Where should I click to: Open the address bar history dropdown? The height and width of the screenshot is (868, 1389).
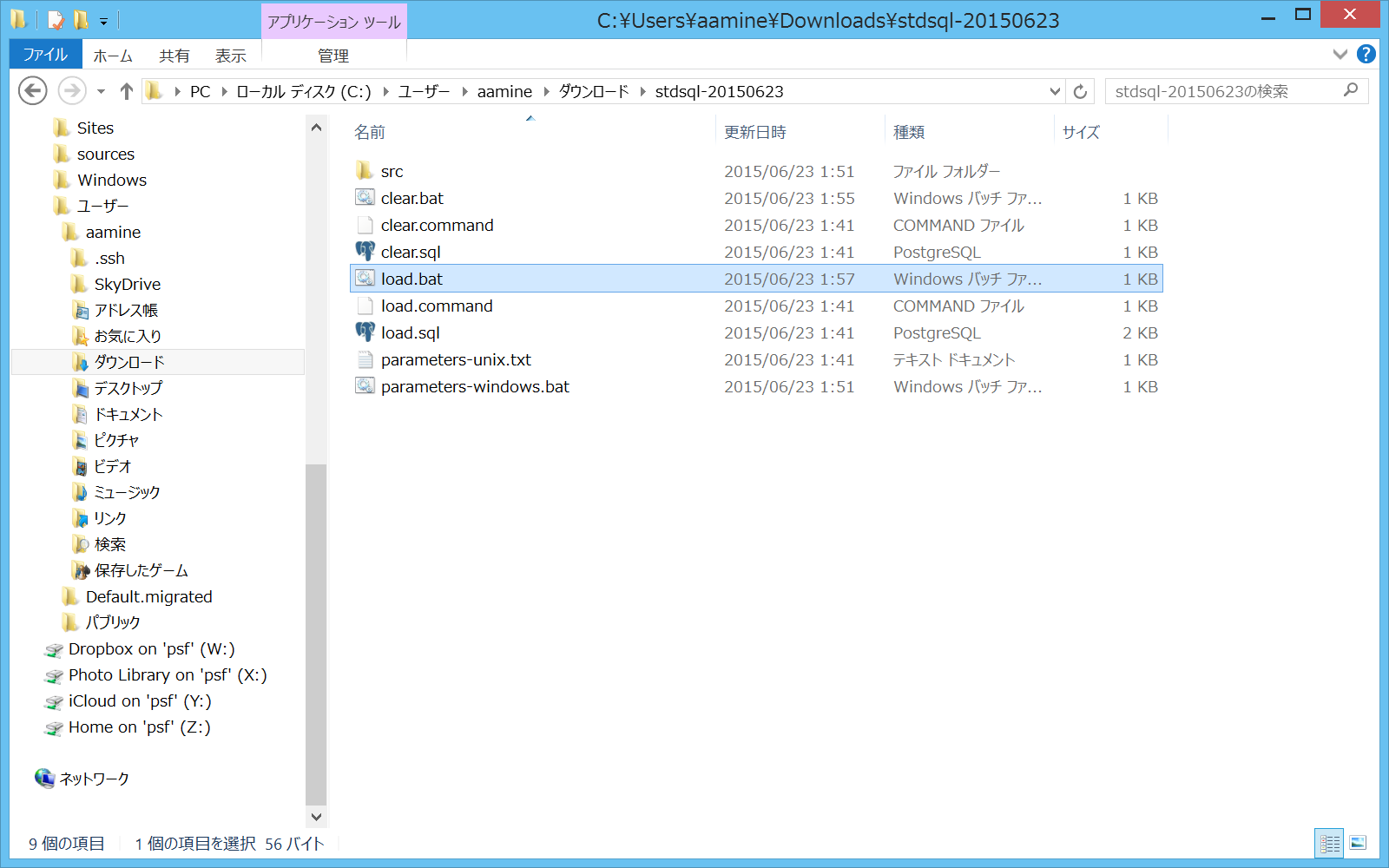(1055, 91)
